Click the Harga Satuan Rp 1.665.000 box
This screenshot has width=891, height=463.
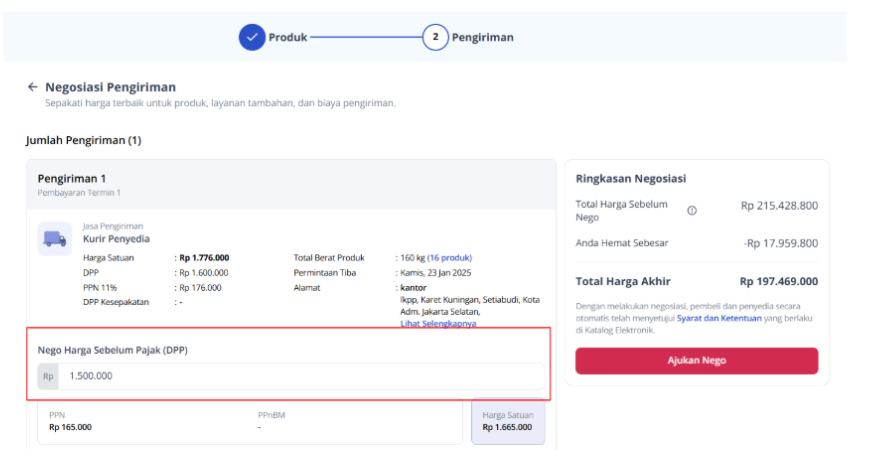[x=508, y=421]
